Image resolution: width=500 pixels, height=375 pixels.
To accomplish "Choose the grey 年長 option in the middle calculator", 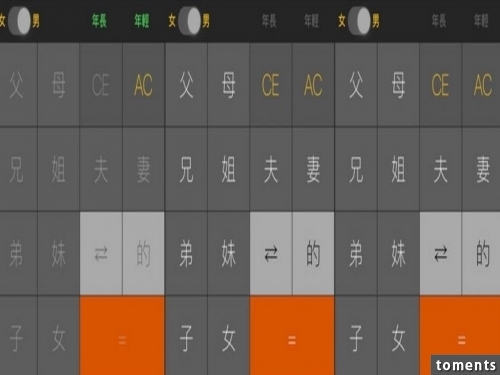I will coord(269,21).
